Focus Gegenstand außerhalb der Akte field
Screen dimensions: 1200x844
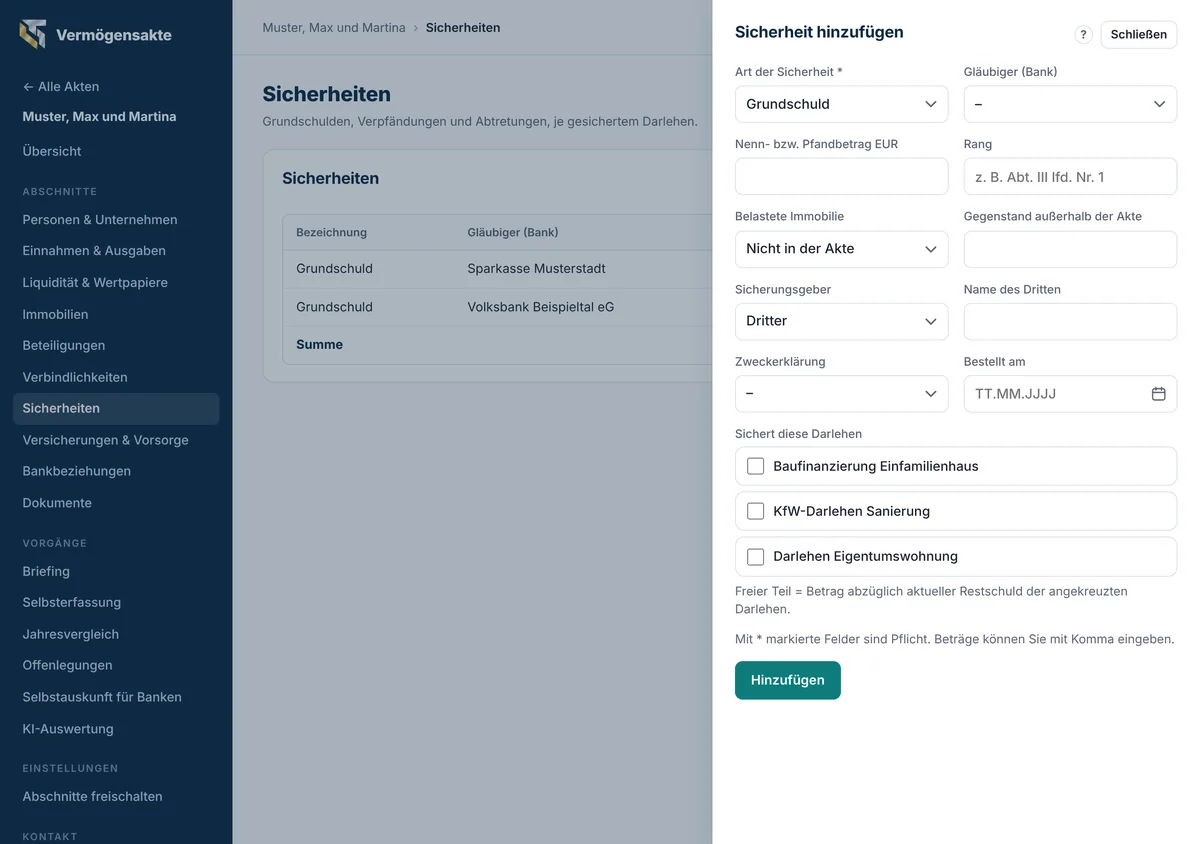[1070, 249]
